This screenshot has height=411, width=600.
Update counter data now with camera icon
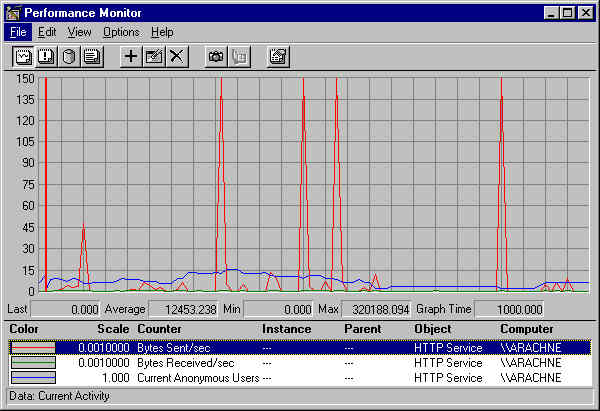(x=215, y=56)
